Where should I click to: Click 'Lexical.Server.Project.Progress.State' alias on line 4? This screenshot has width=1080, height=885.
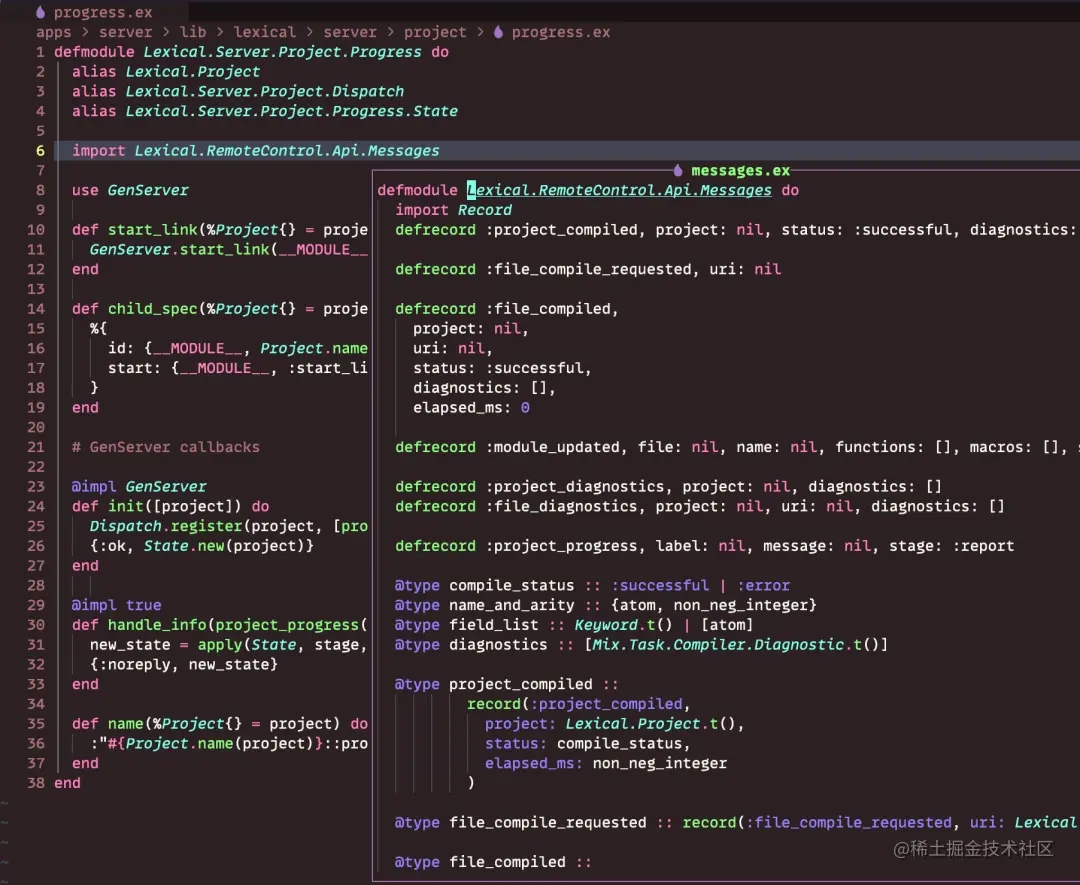point(291,112)
